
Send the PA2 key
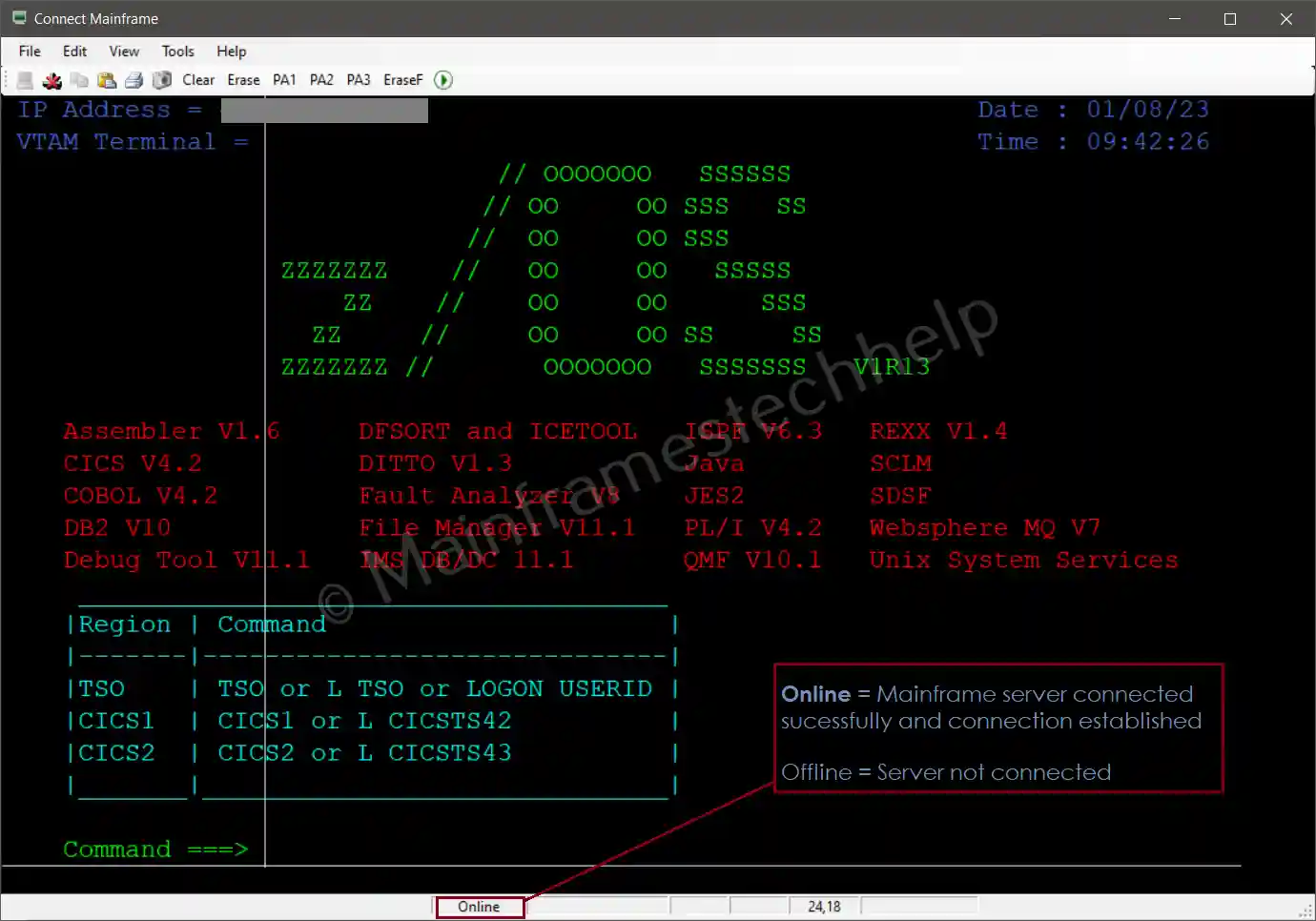pyautogui.click(x=321, y=80)
